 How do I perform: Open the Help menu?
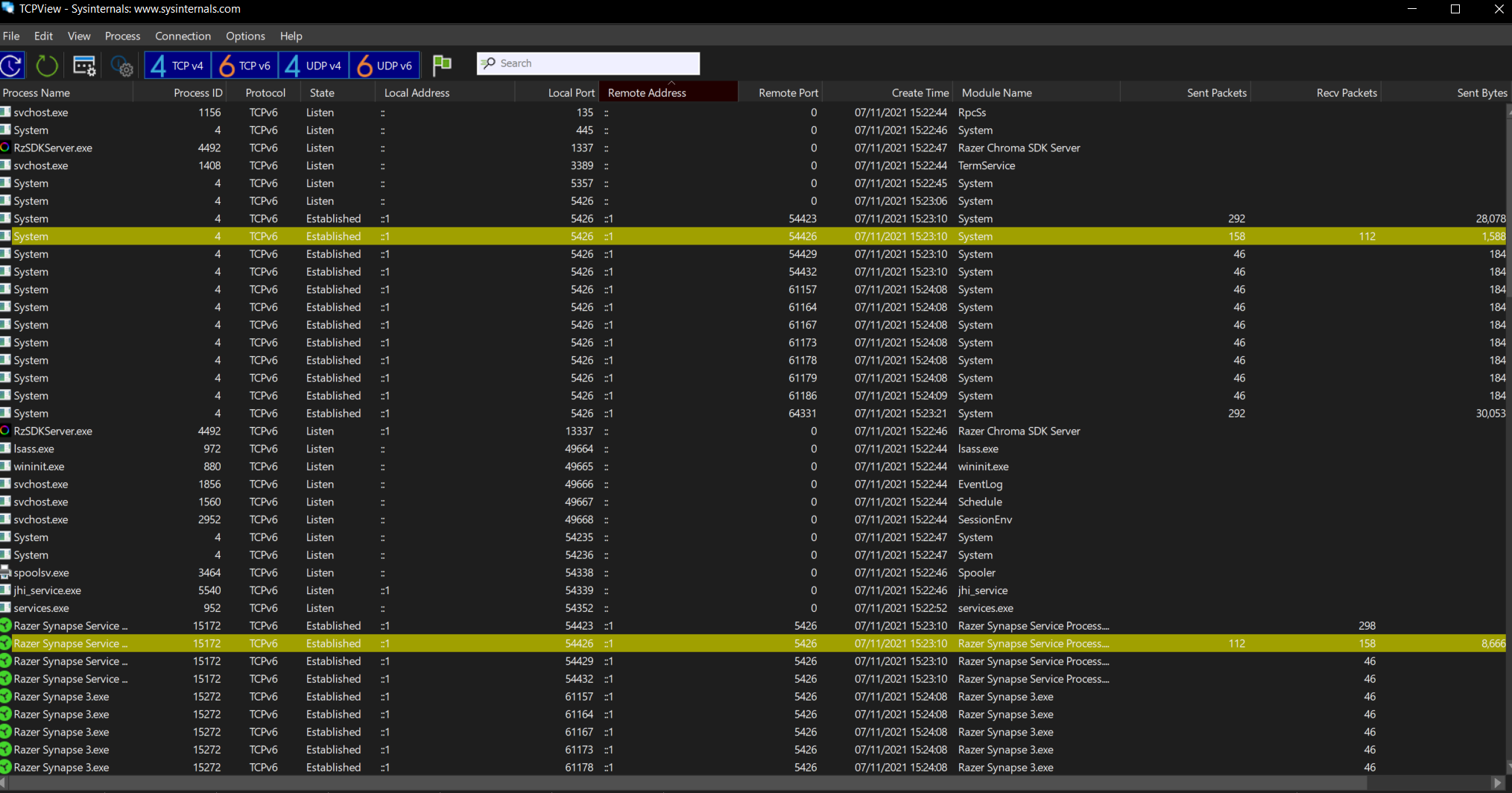tap(291, 36)
